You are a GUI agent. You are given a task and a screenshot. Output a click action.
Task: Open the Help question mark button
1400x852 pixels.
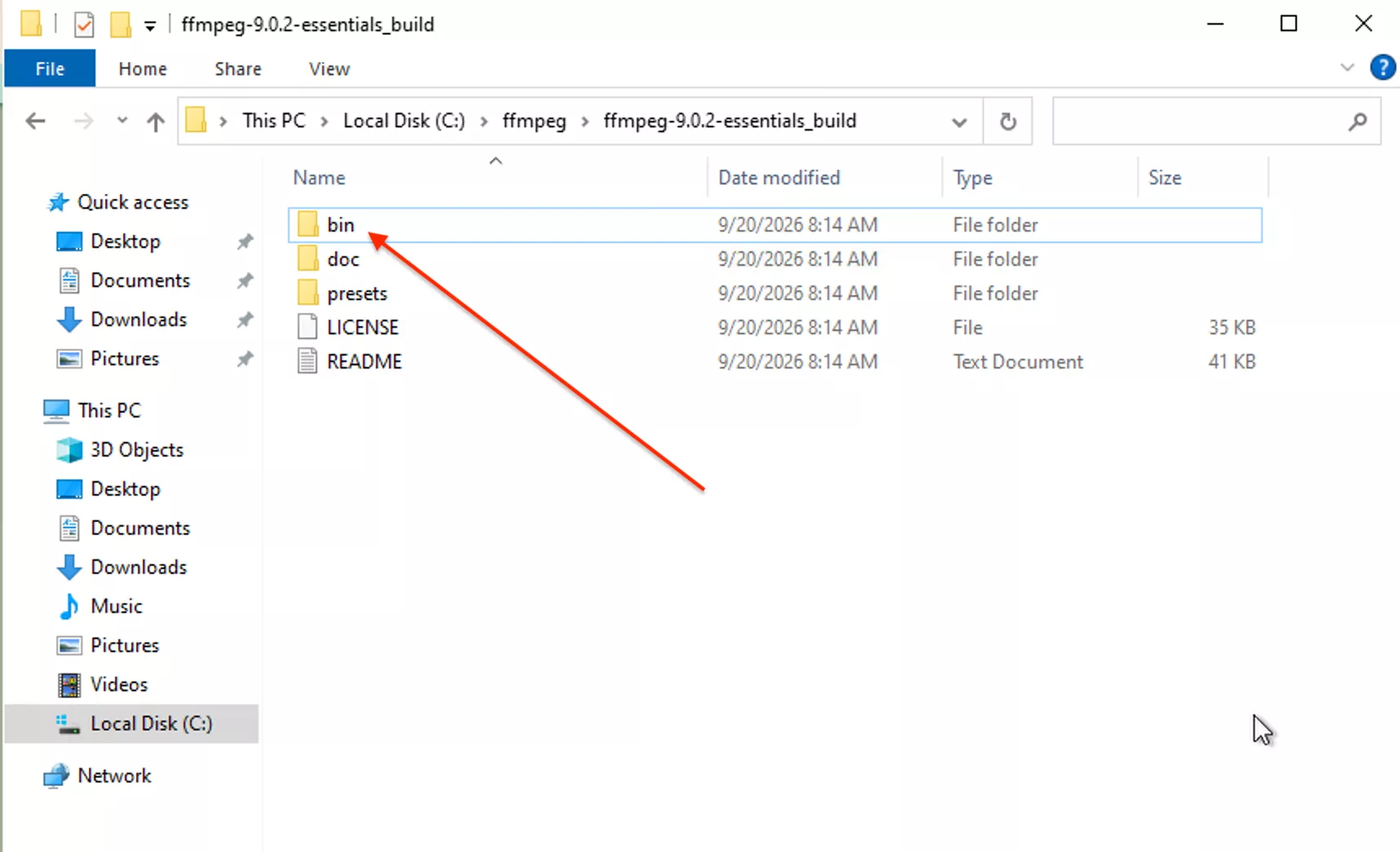point(1382,68)
